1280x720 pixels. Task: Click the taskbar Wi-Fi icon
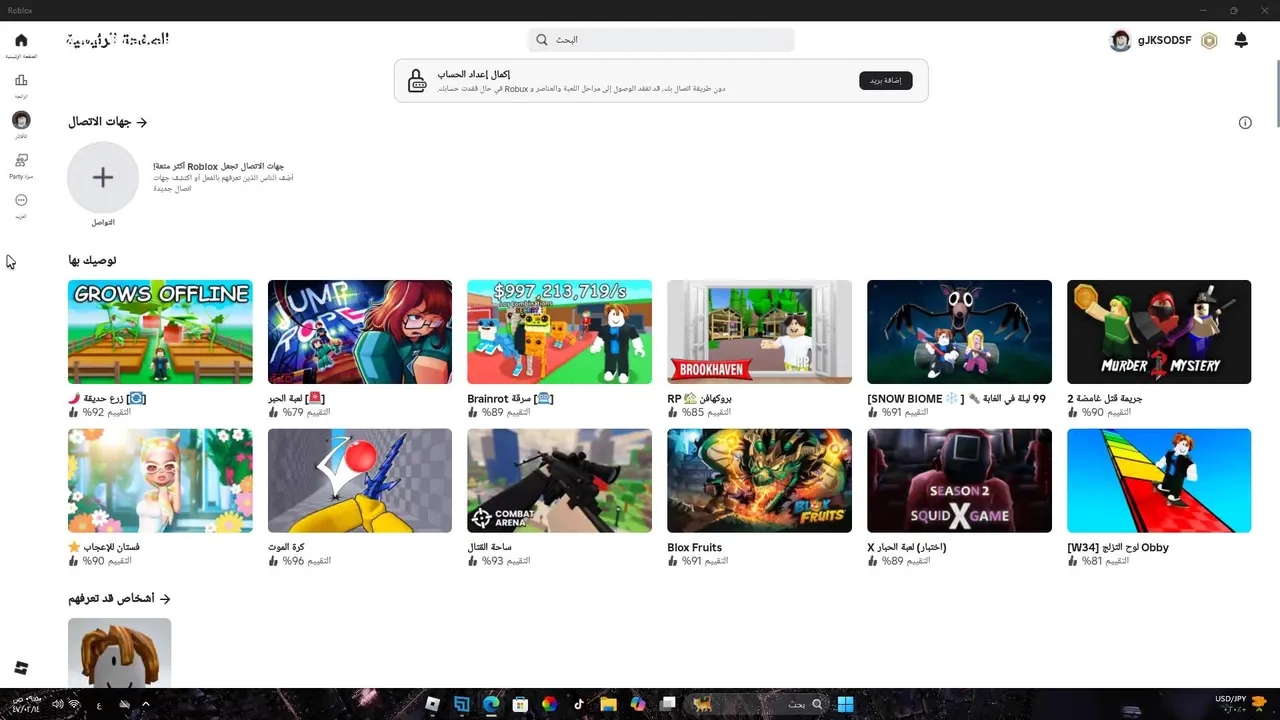click(74, 704)
